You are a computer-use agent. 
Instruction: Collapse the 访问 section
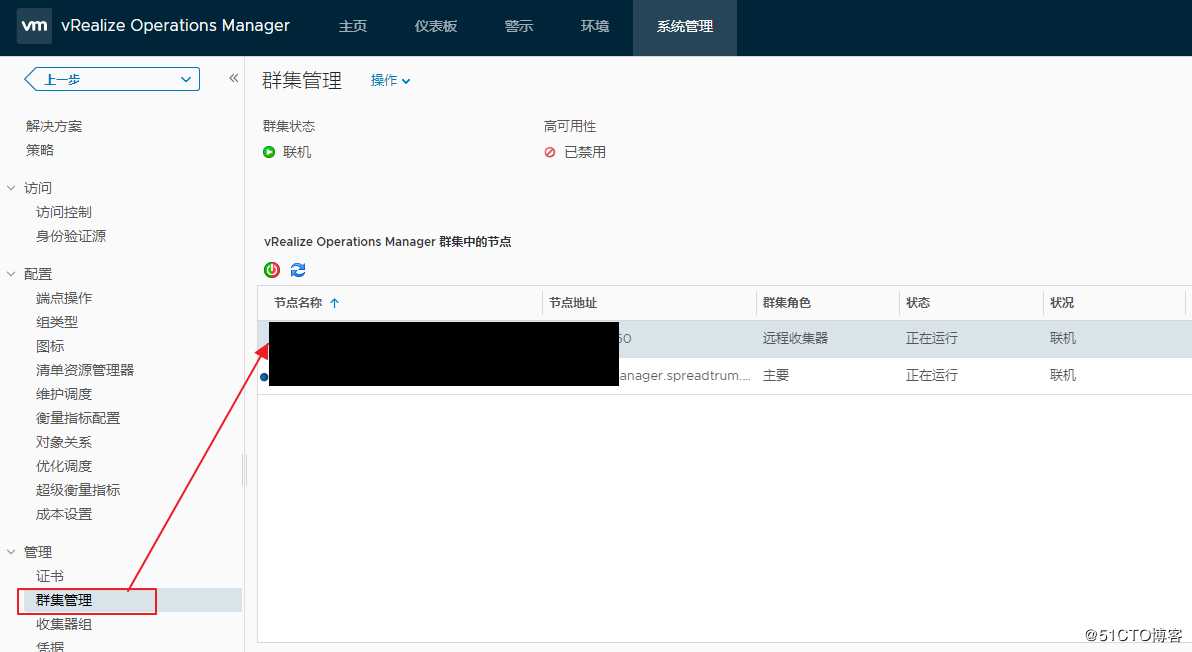(11, 188)
